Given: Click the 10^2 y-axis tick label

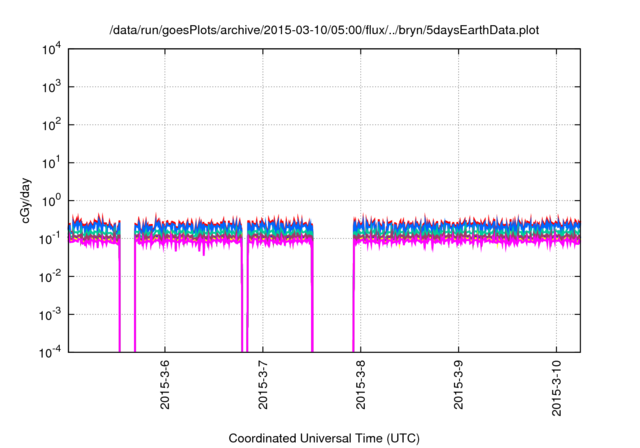Looking at the screenshot, I should click(51, 125).
